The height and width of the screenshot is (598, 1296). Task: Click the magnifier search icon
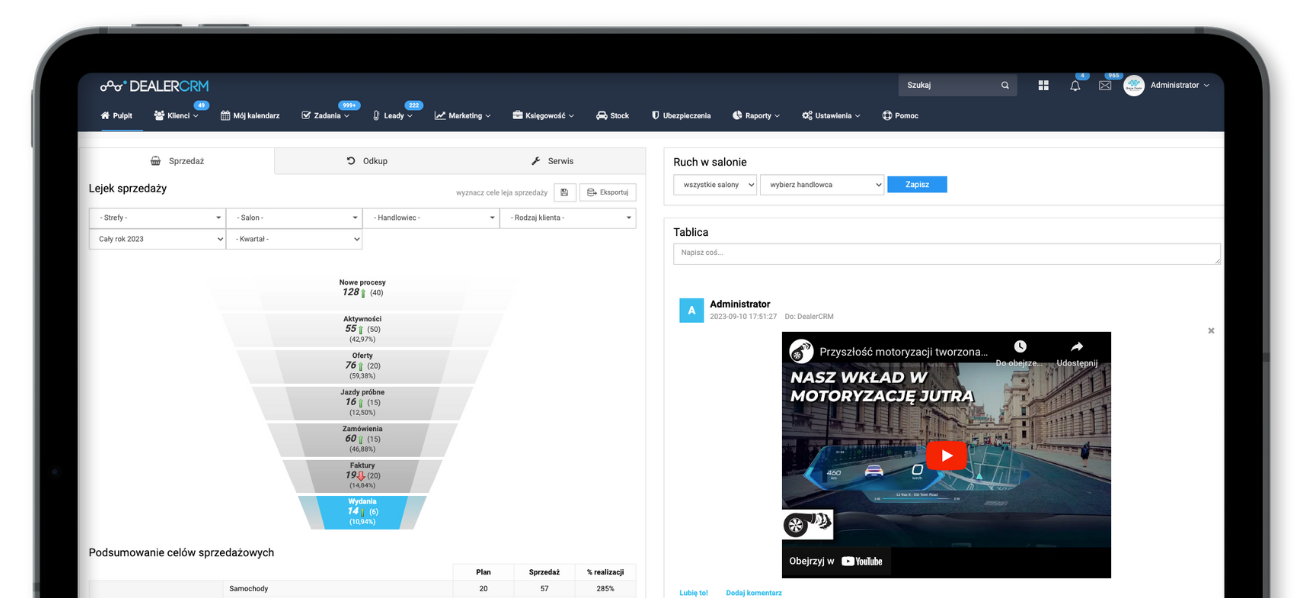point(1005,86)
